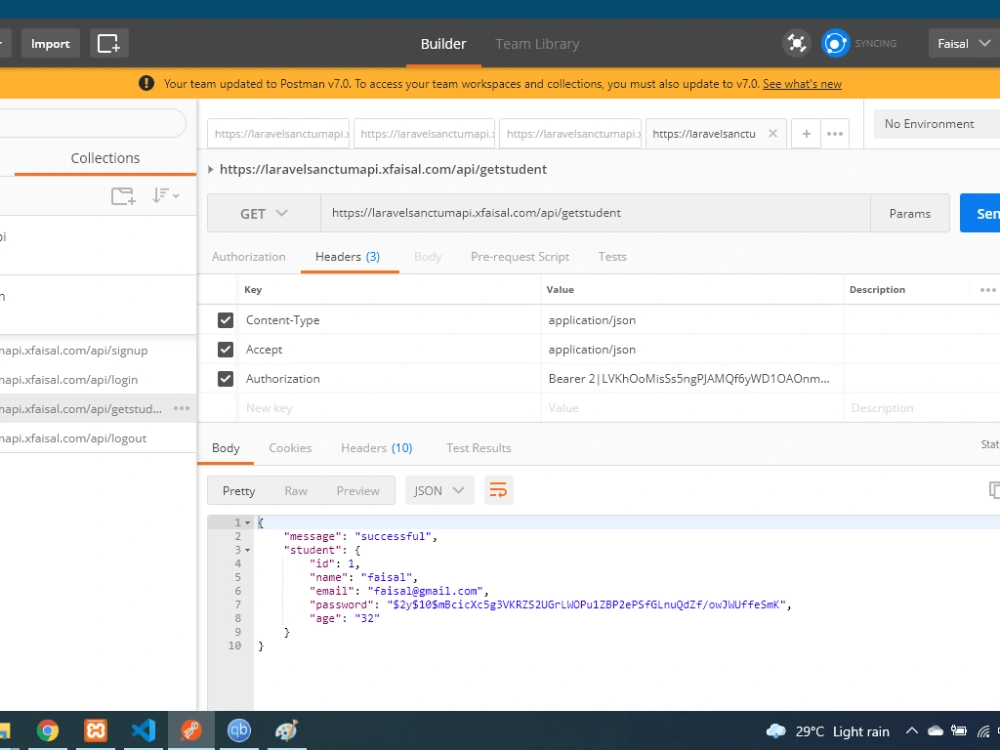Open XAMPP from the taskbar

96,730
